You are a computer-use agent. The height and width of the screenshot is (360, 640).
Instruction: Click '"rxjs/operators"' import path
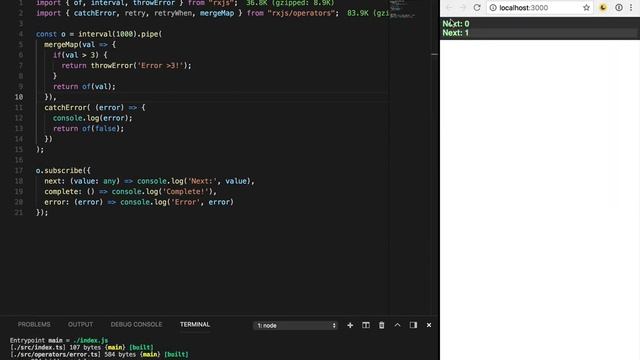tap(301, 13)
